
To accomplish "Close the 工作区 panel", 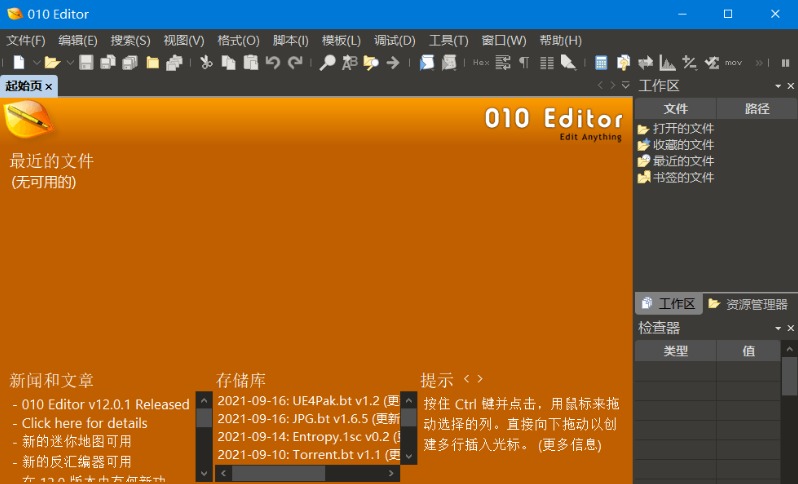I will pos(791,86).
